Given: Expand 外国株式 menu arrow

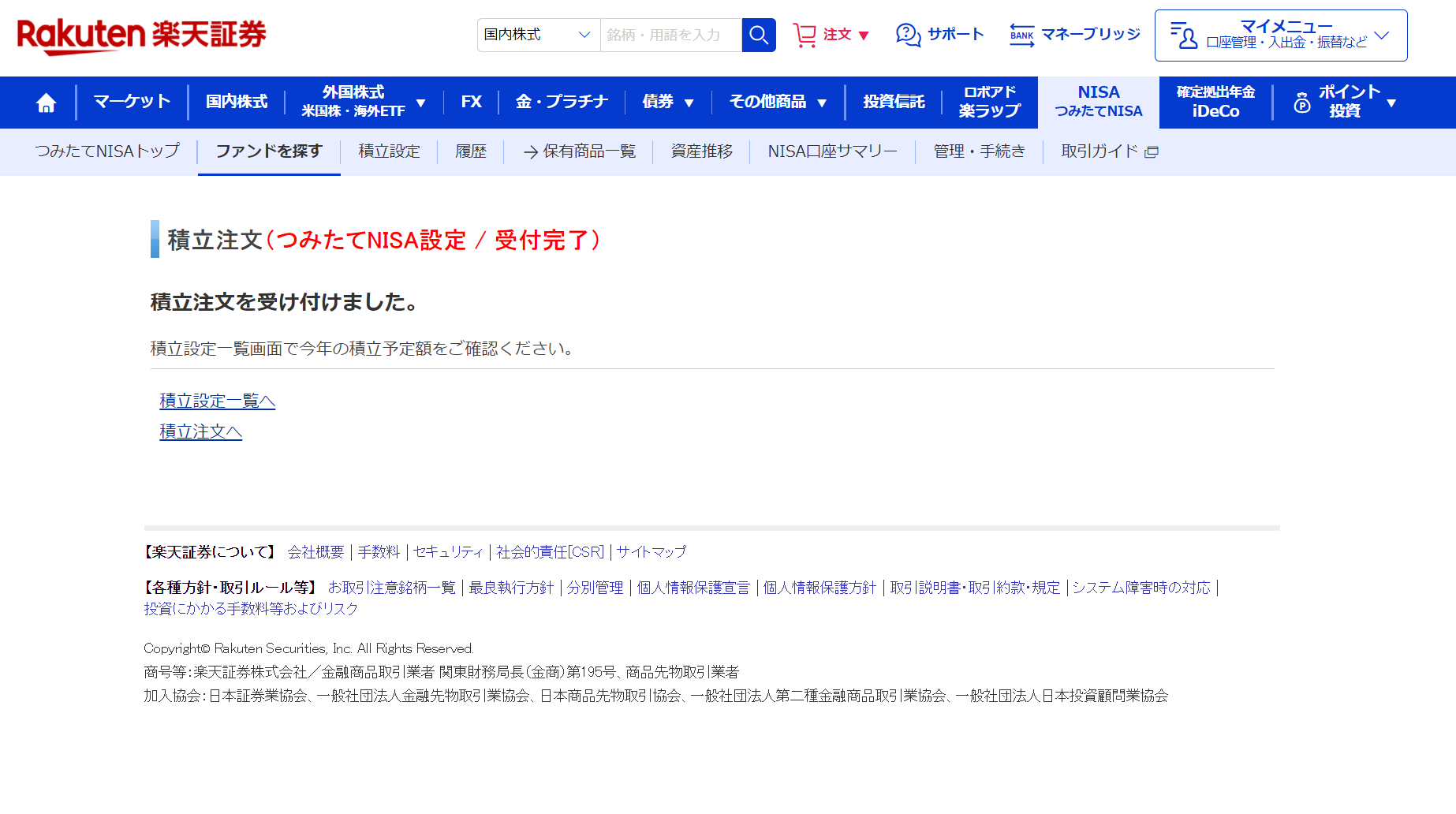Looking at the screenshot, I should click(420, 103).
